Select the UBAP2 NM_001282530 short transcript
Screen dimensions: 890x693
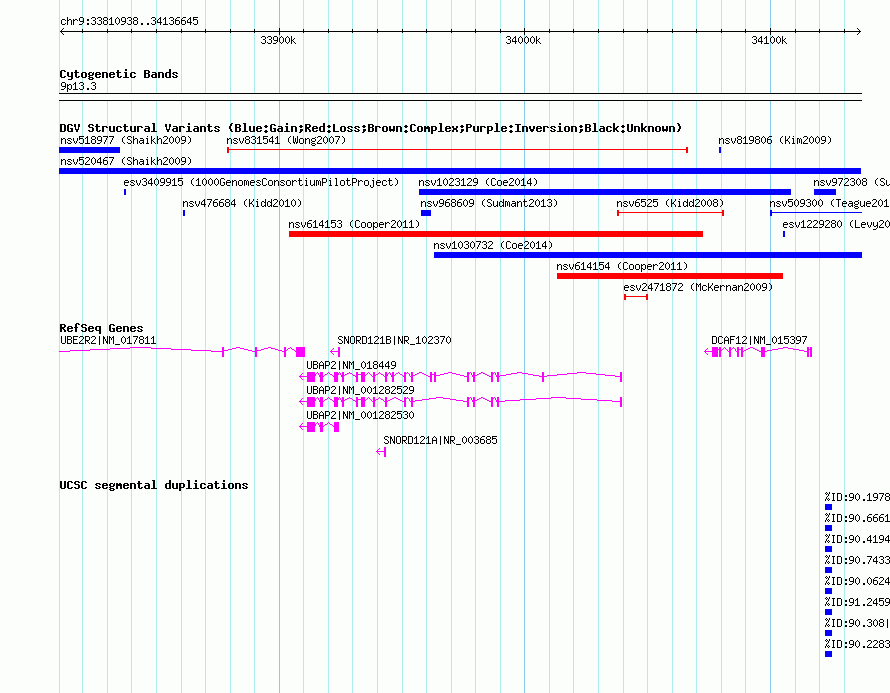click(319, 427)
